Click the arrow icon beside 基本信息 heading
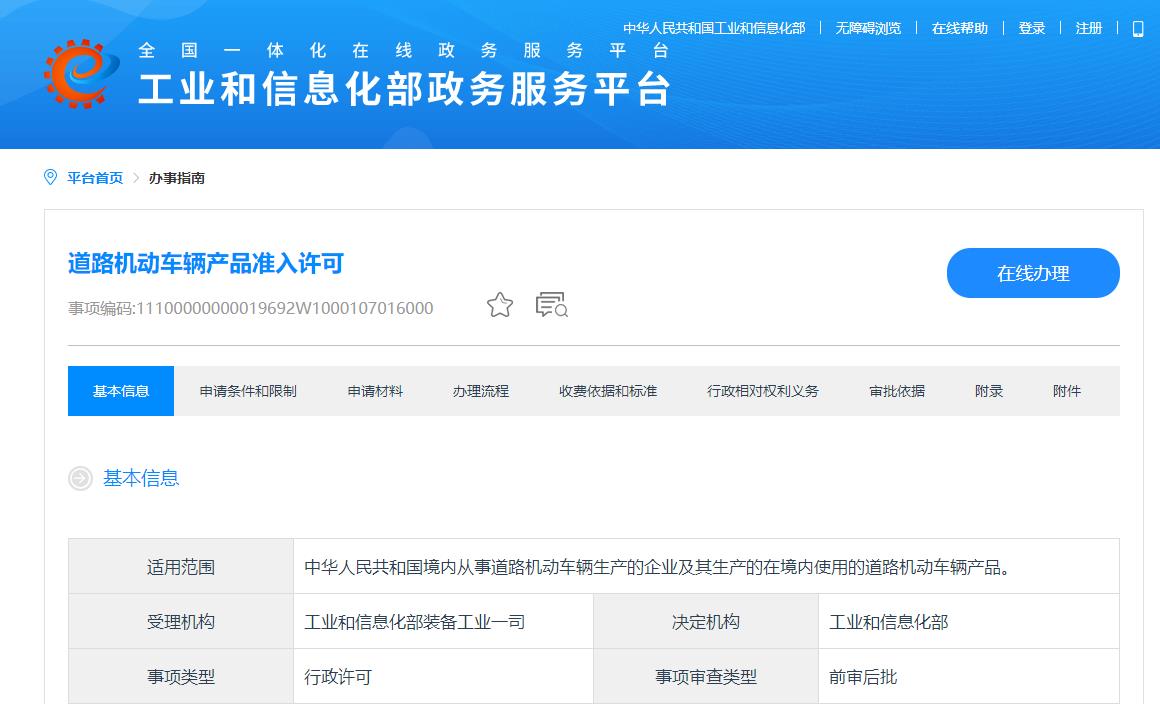This screenshot has width=1160, height=704. [80, 479]
